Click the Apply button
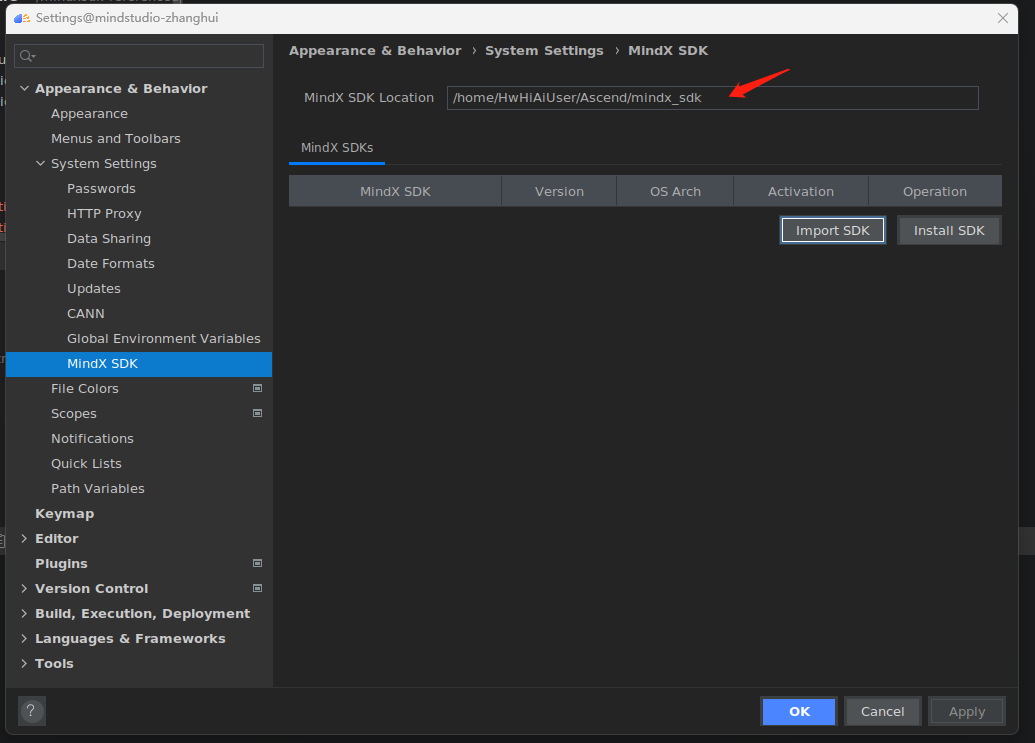Screen dimensions: 1035x743 [x=966, y=711]
